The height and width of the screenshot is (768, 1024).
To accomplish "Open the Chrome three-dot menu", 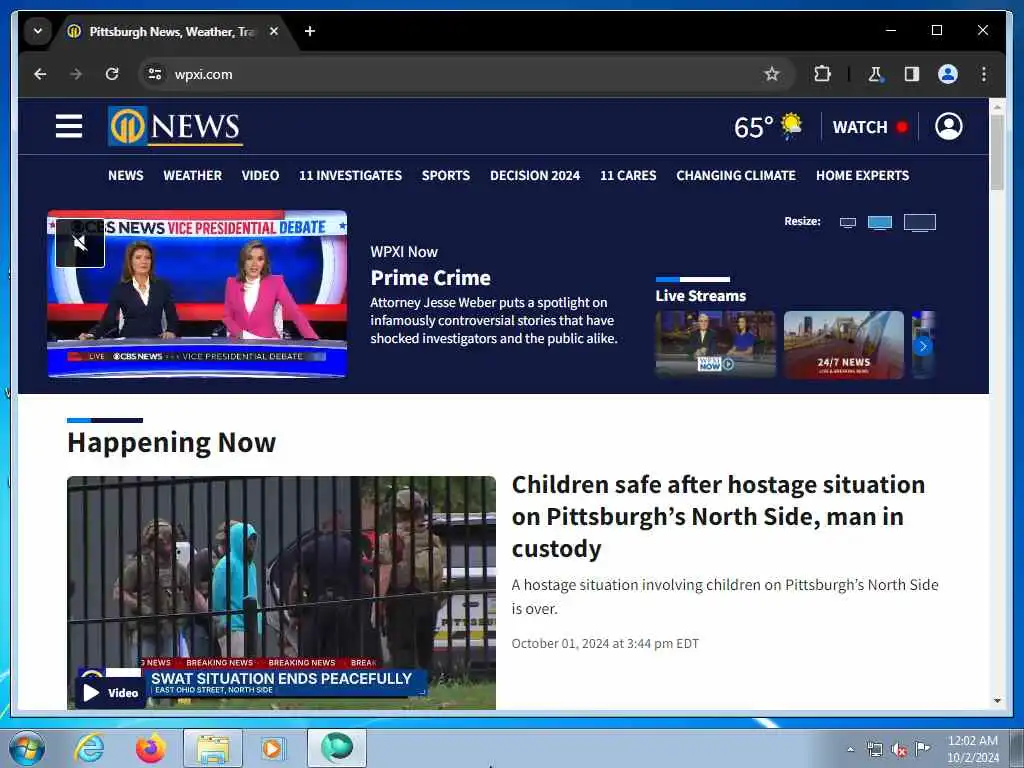I will coord(984,74).
